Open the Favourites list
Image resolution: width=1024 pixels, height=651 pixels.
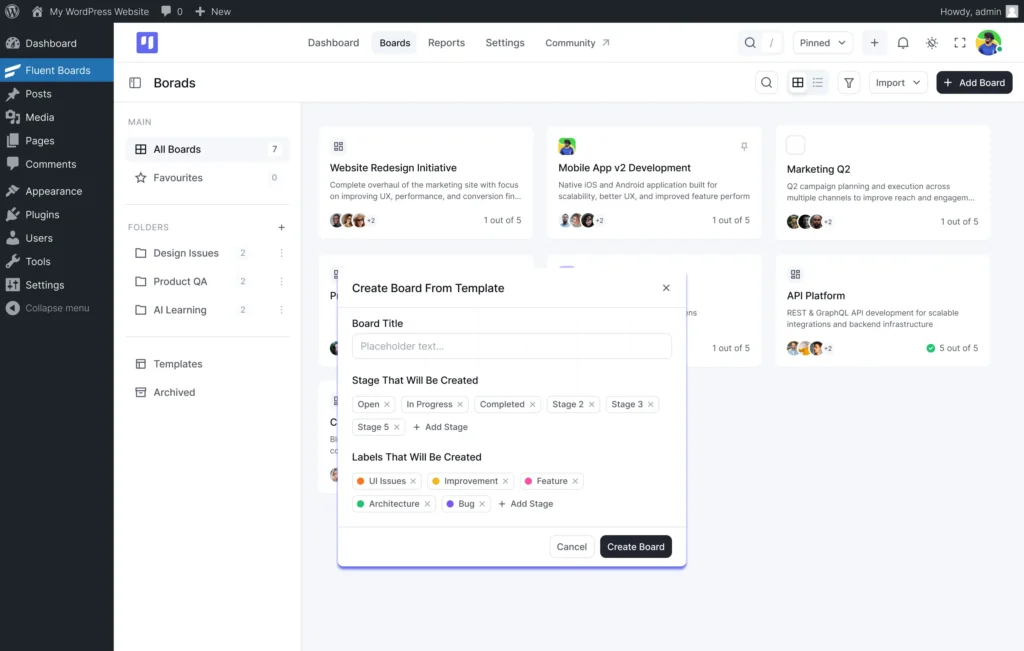(x=208, y=178)
